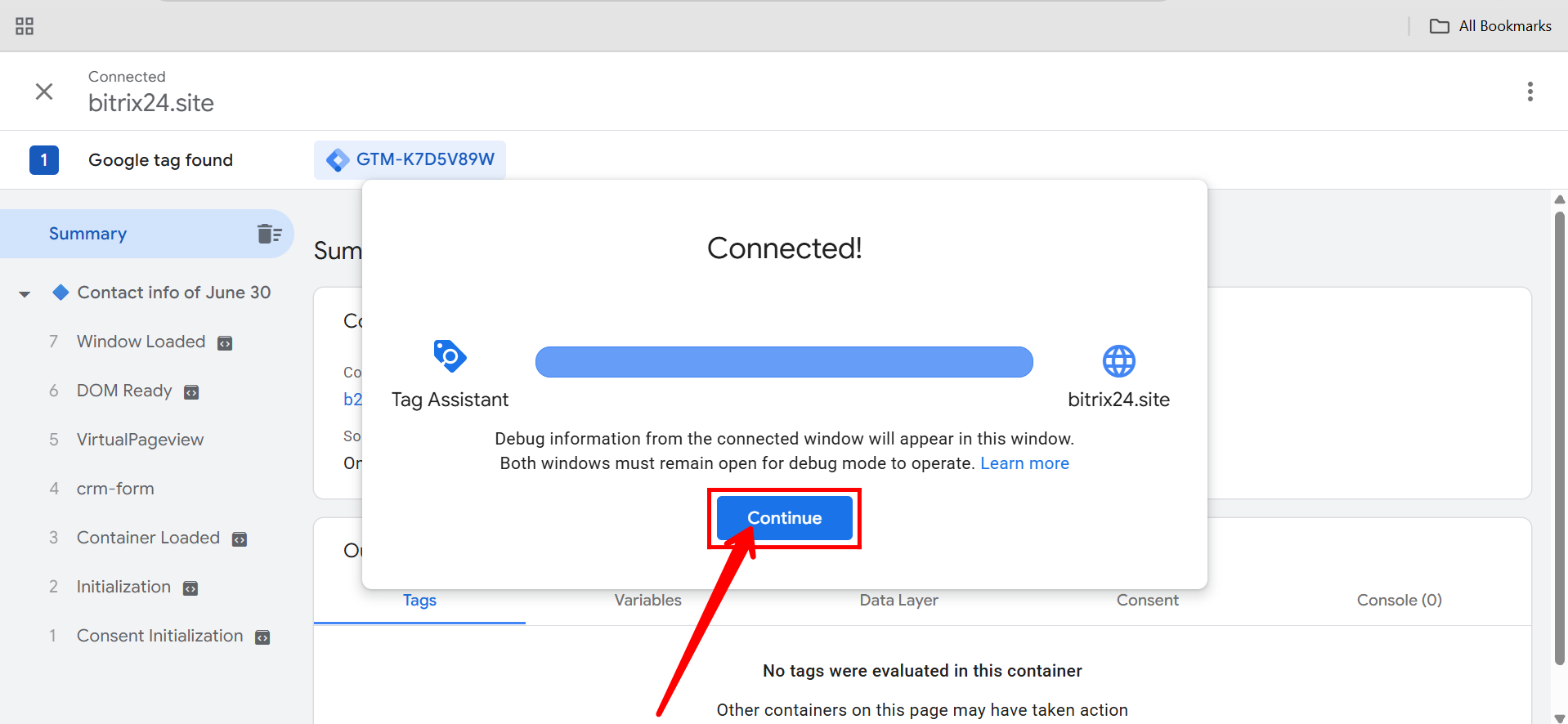Open the three-dot more options menu
Image resolution: width=1568 pixels, height=724 pixels.
tap(1530, 92)
